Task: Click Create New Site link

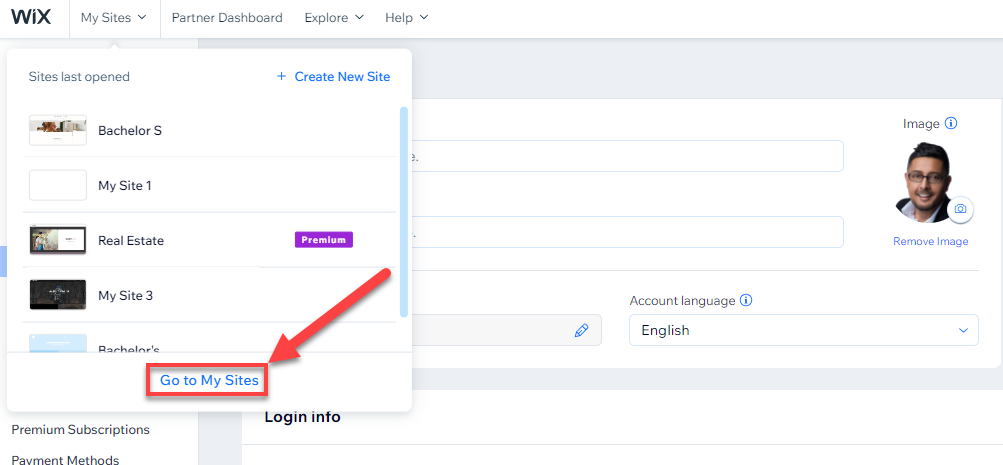Action: tap(342, 77)
